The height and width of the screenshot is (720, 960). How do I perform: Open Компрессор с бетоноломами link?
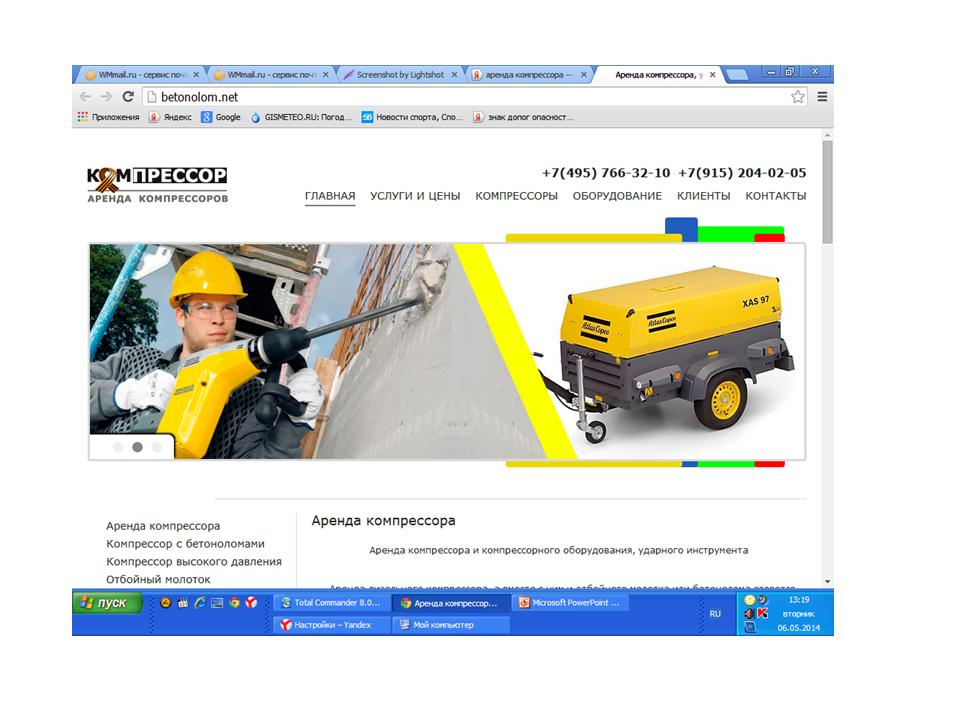tap(186, 543)
